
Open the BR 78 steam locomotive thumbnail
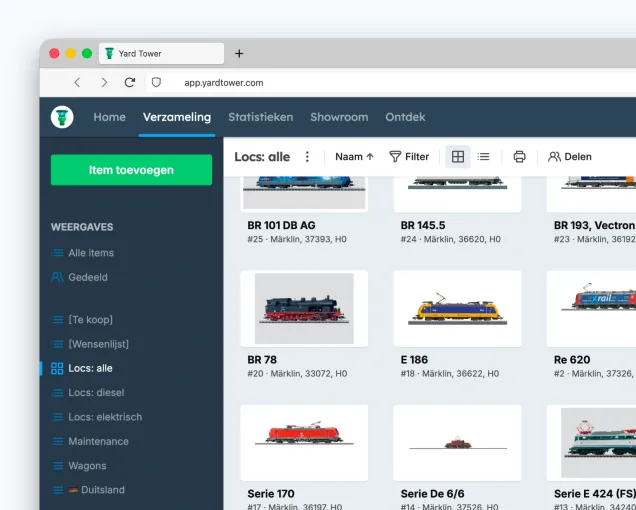(304, 308)
